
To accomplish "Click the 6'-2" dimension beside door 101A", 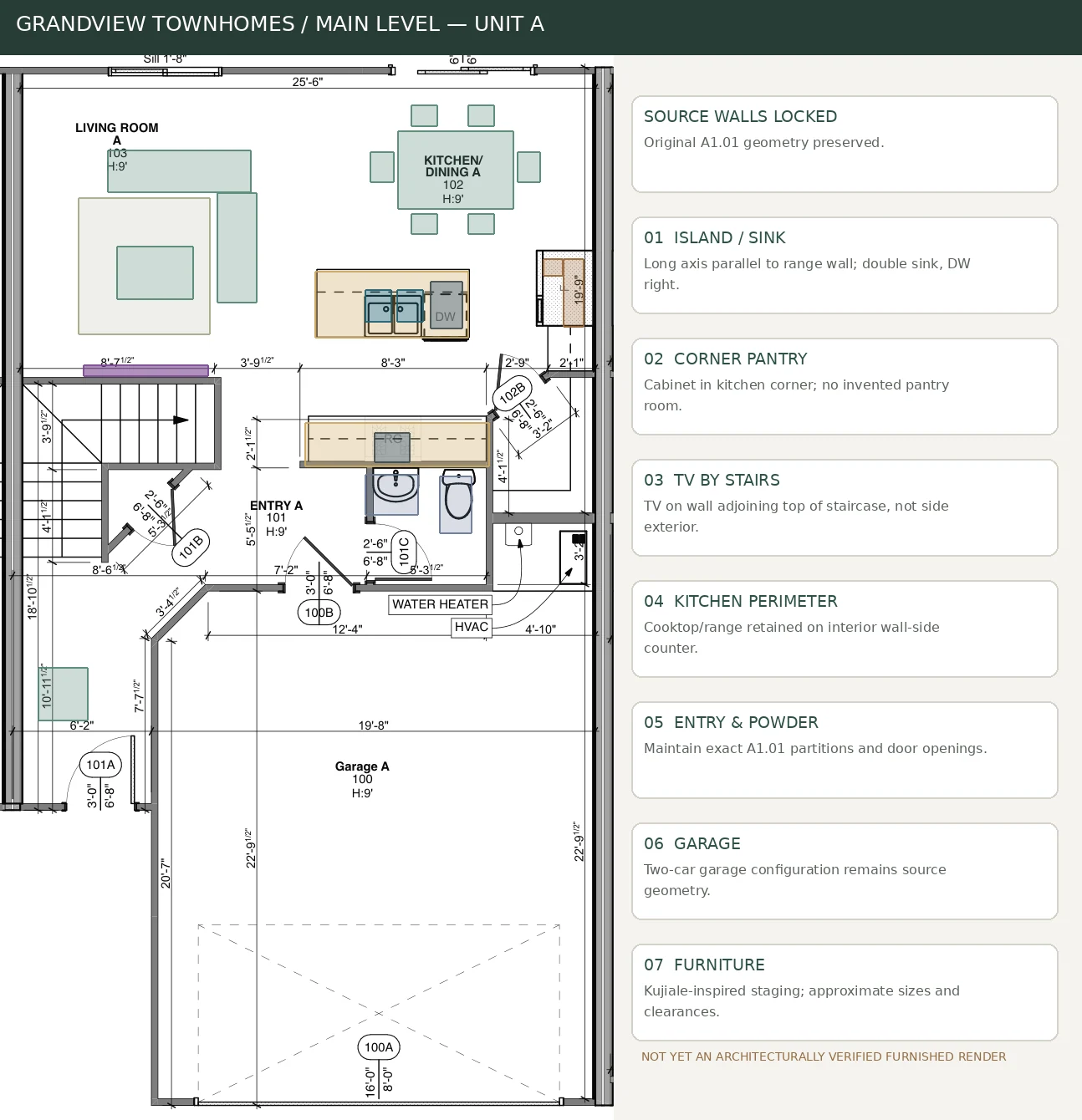I will click(x=82, y=725).
